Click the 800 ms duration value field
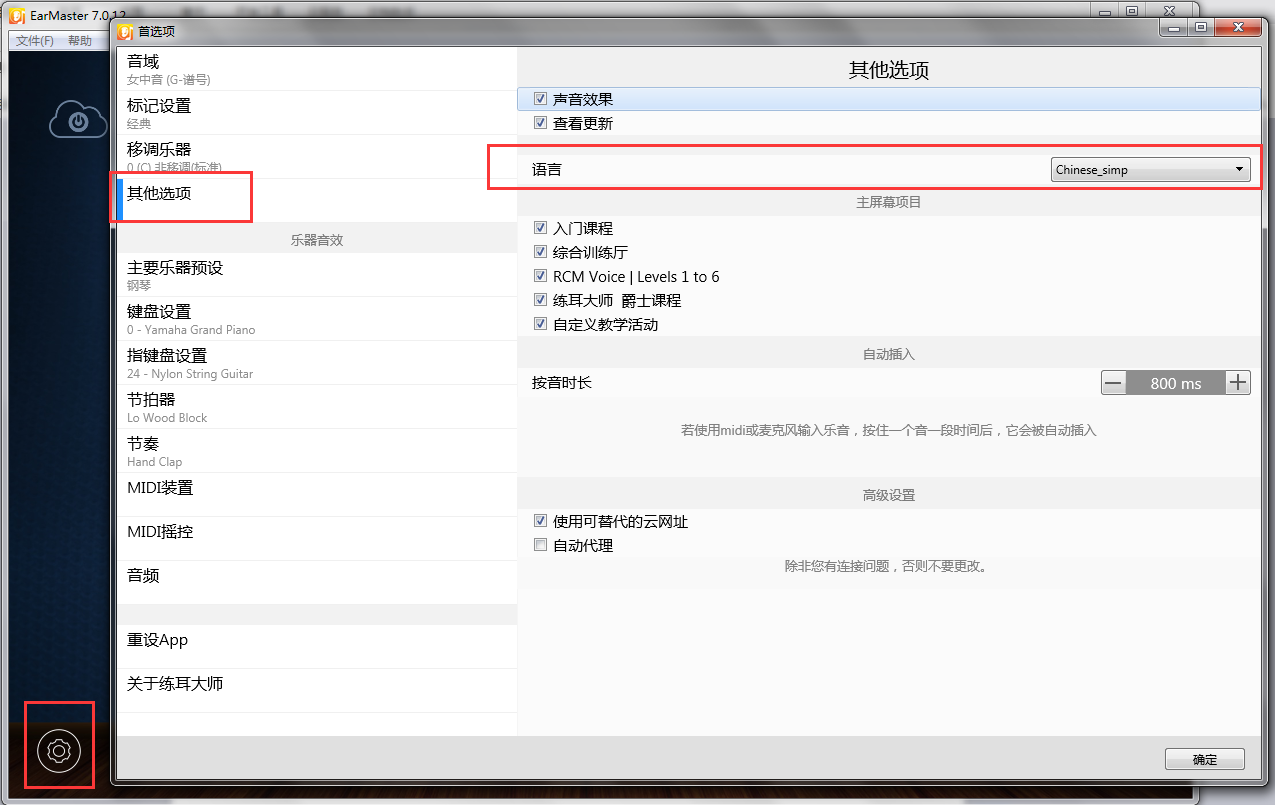The height and width of the screenshot is (805, 1275). 1175,383
